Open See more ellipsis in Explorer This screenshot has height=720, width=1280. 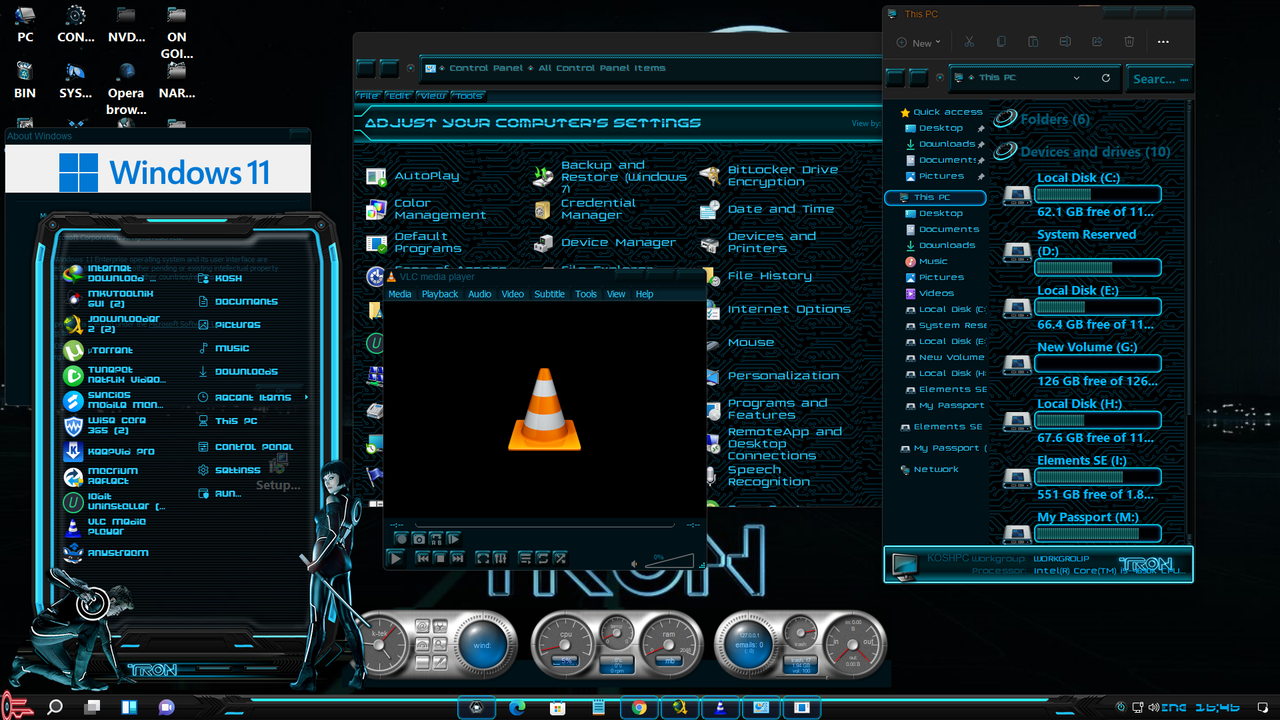click(1163, 42)
